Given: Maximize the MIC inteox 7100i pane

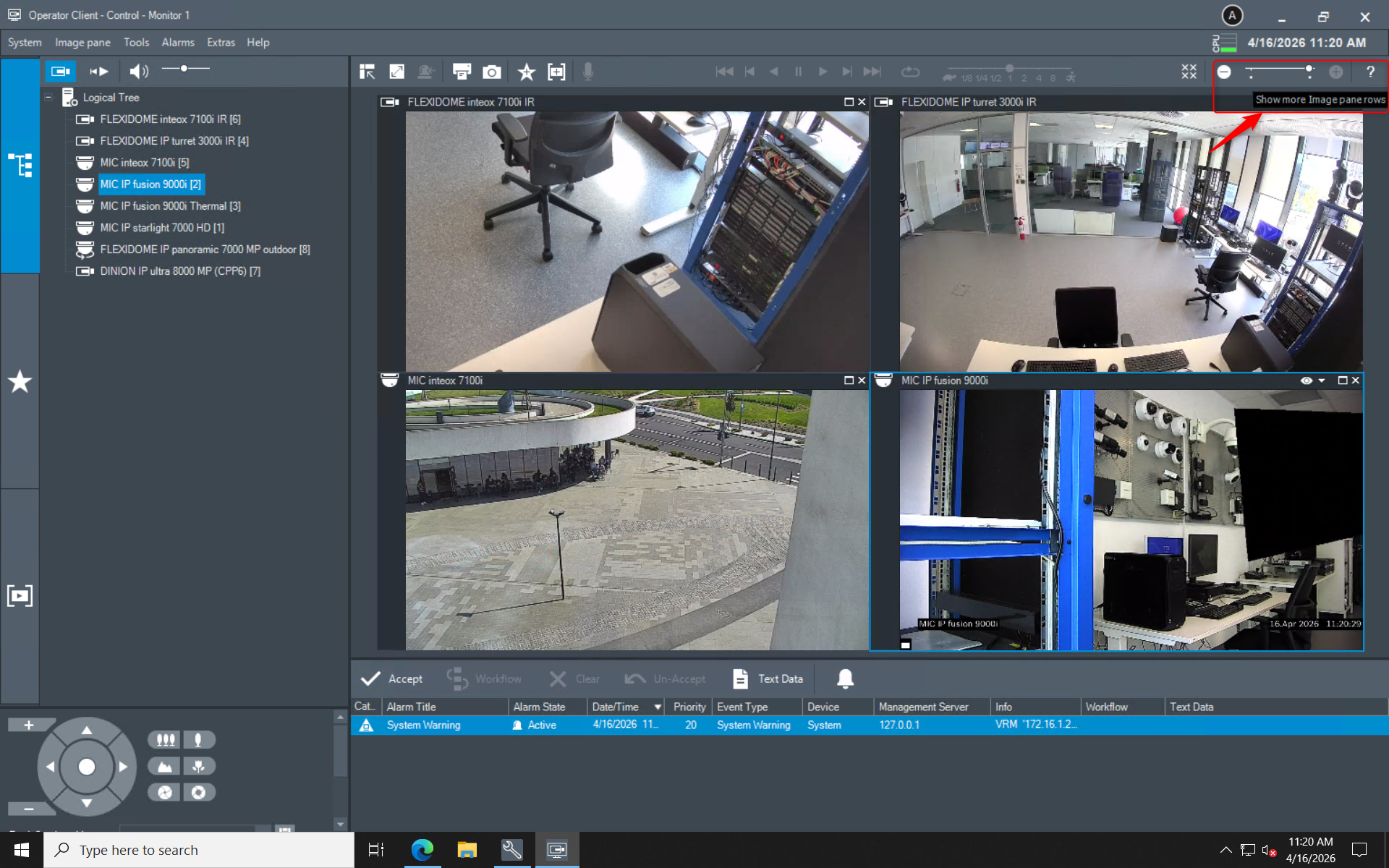Looking at the screenshot, I should (849, 380).
